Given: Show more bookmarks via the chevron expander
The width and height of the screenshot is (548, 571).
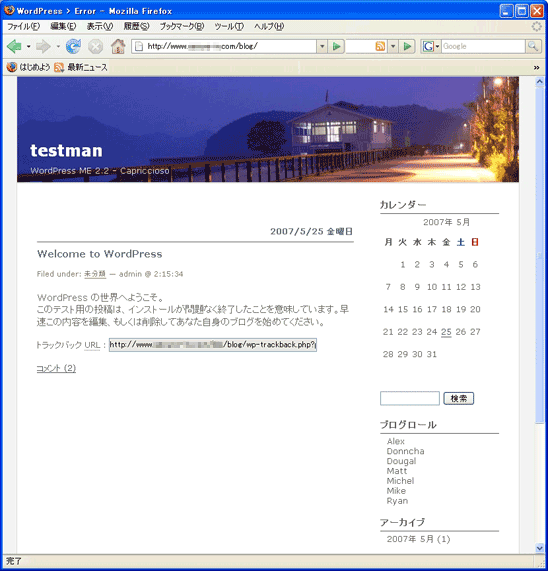Looking at the screenshot, I should 536,67.
